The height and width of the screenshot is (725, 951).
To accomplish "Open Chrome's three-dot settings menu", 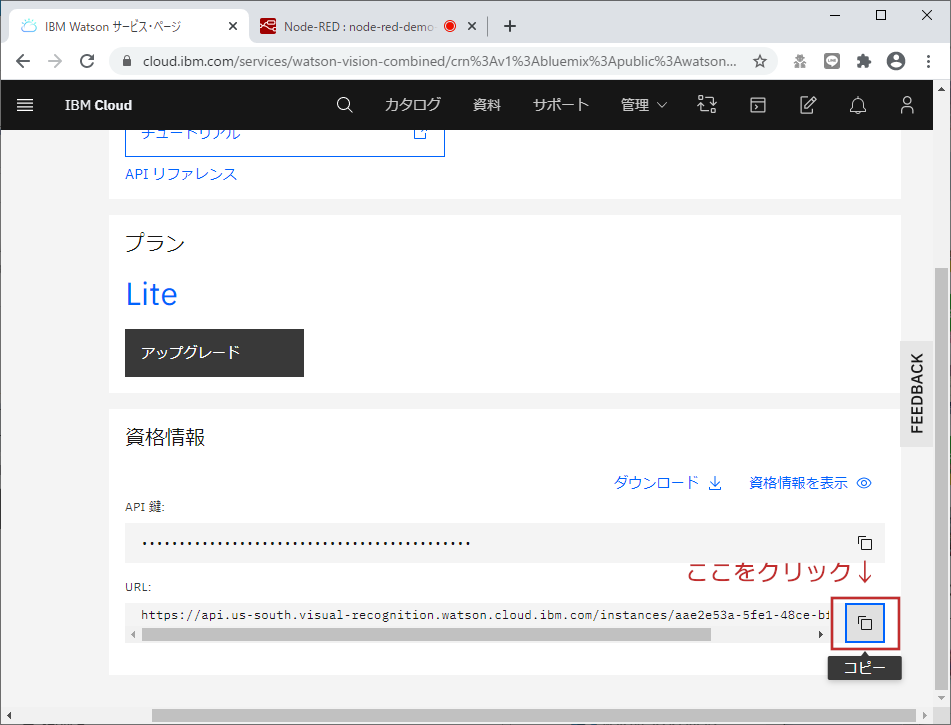I will pyautogui.click(x=927, y=61).
